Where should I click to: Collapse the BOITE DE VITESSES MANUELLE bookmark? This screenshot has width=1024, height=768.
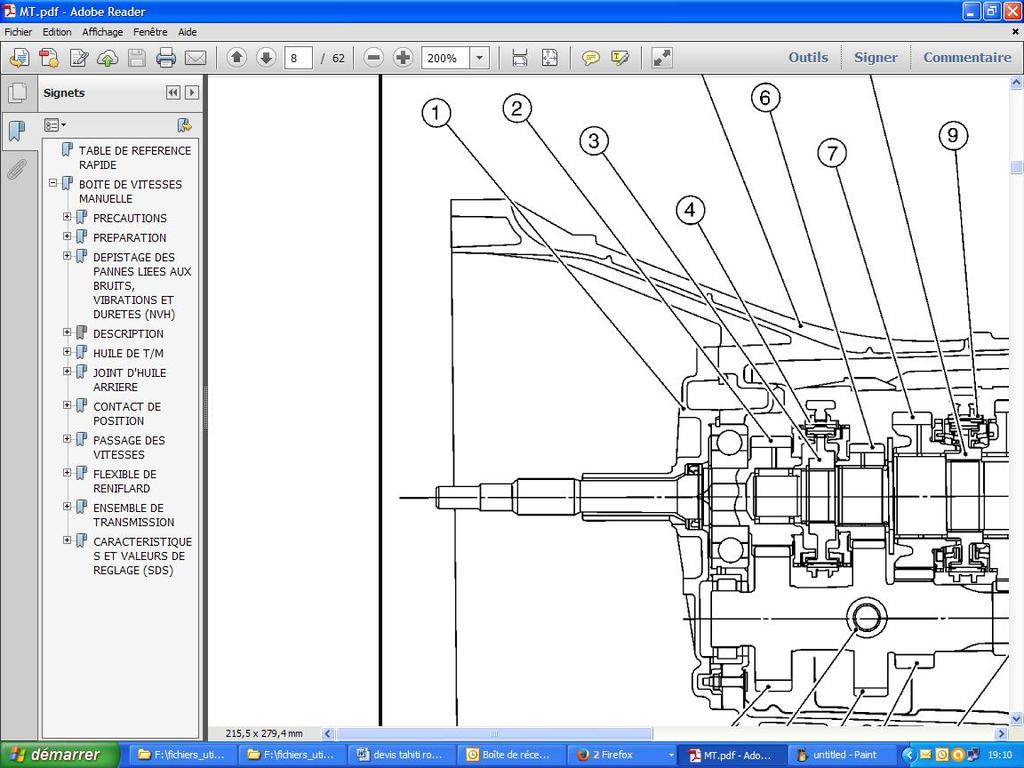pos(54,184)
